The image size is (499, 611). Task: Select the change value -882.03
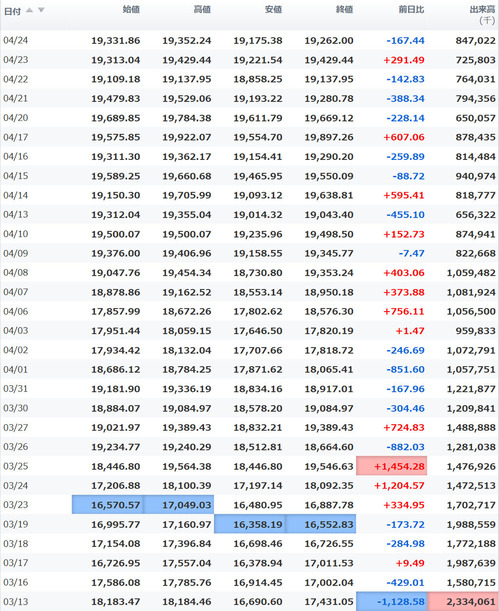[x=406, y=447]
